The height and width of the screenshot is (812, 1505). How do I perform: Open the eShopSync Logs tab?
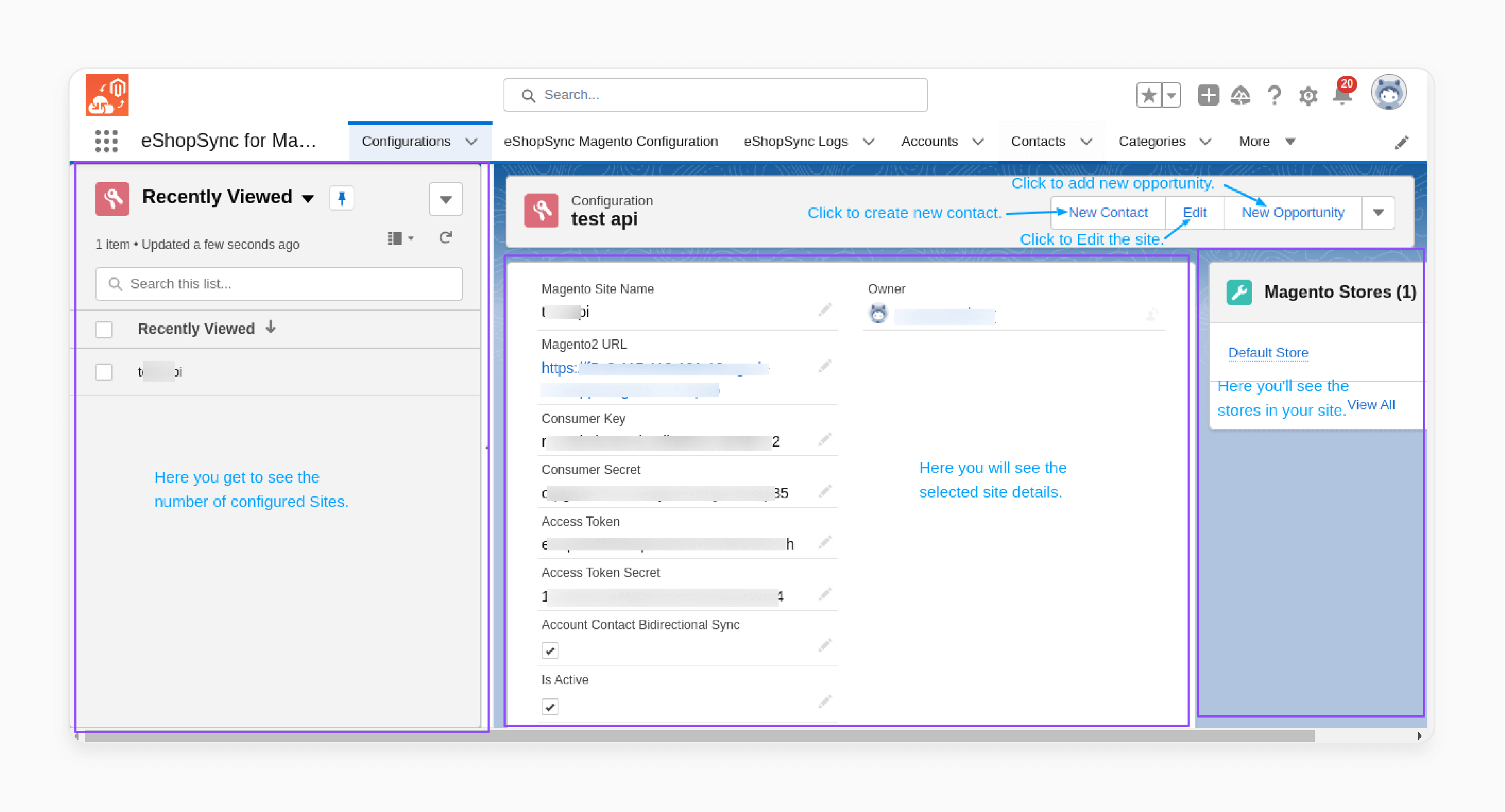(x=795, y=141)
